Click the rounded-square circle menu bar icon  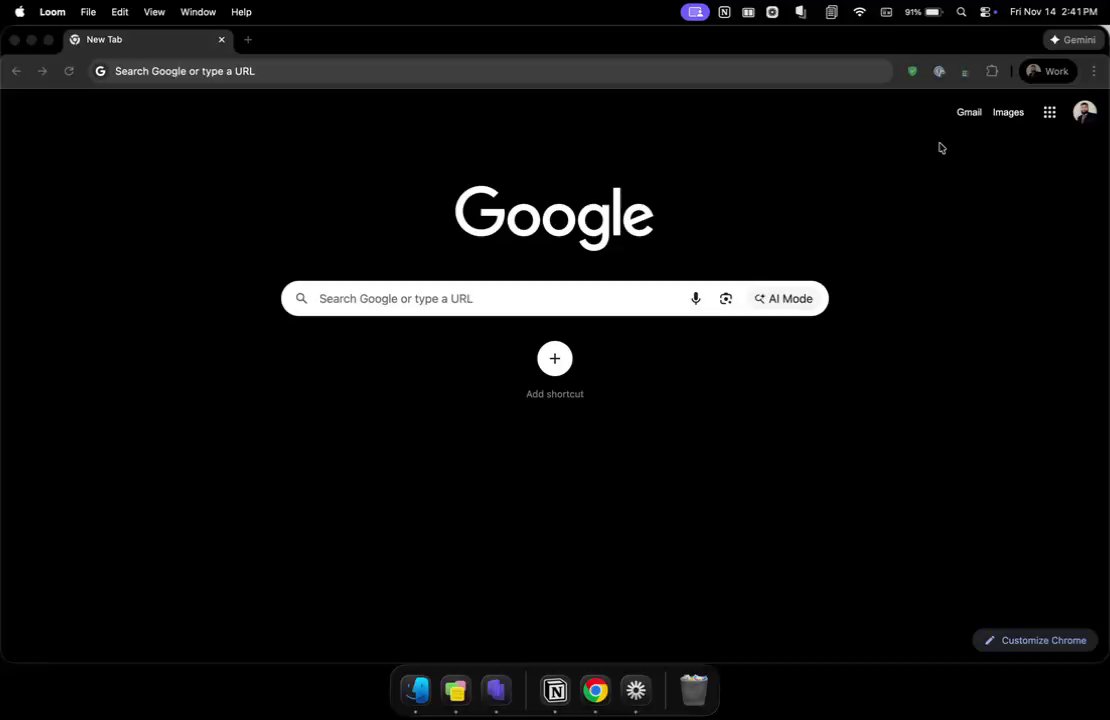click(x=772, y=12)
